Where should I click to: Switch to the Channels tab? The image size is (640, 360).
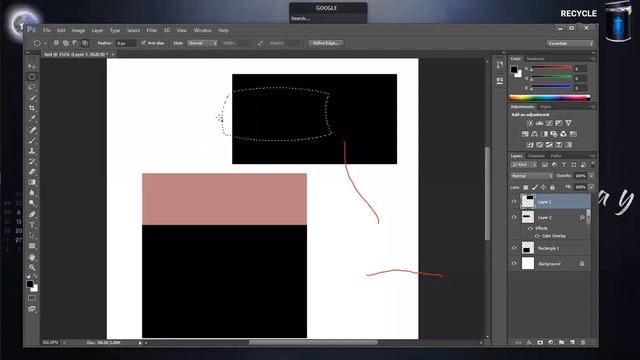pyautogui.click(x=536, y=156)
